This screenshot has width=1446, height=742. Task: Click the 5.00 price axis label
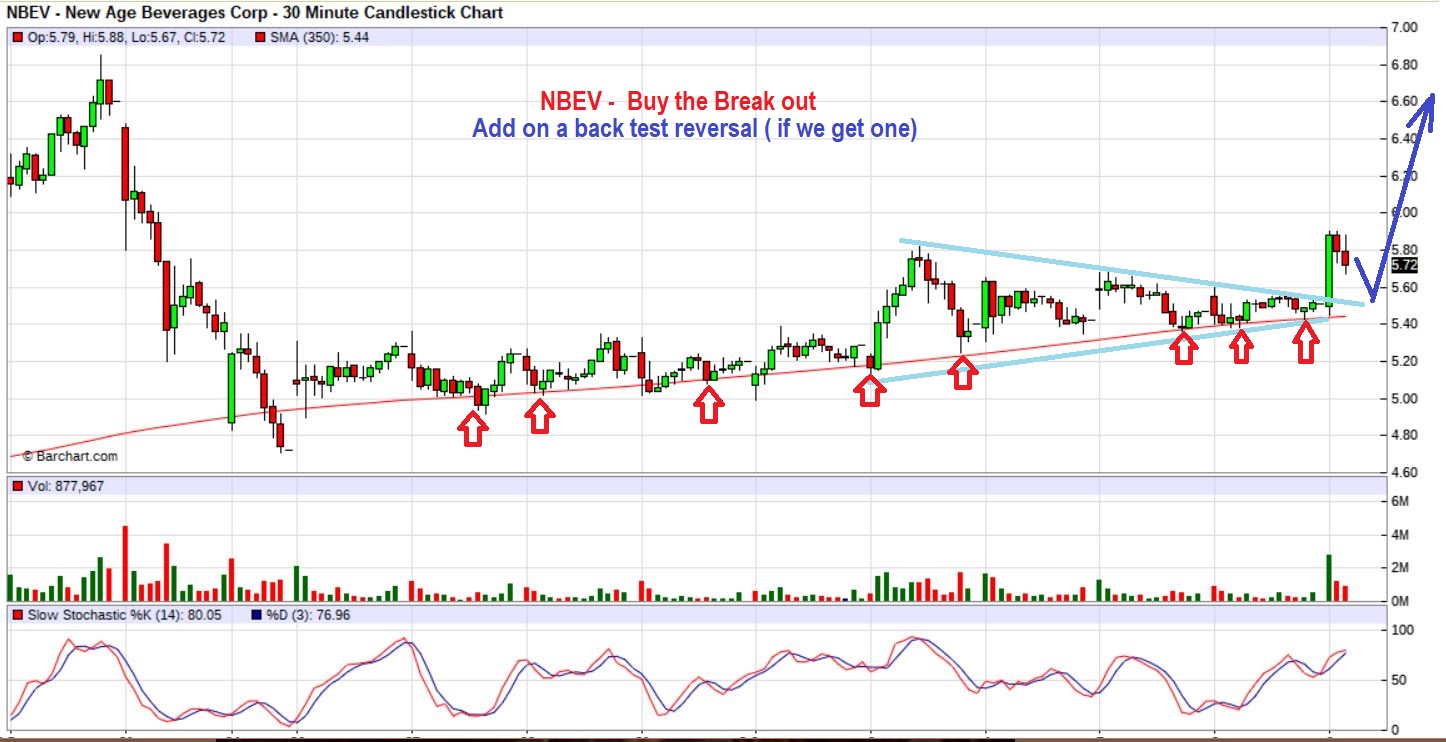point(1403,398)
